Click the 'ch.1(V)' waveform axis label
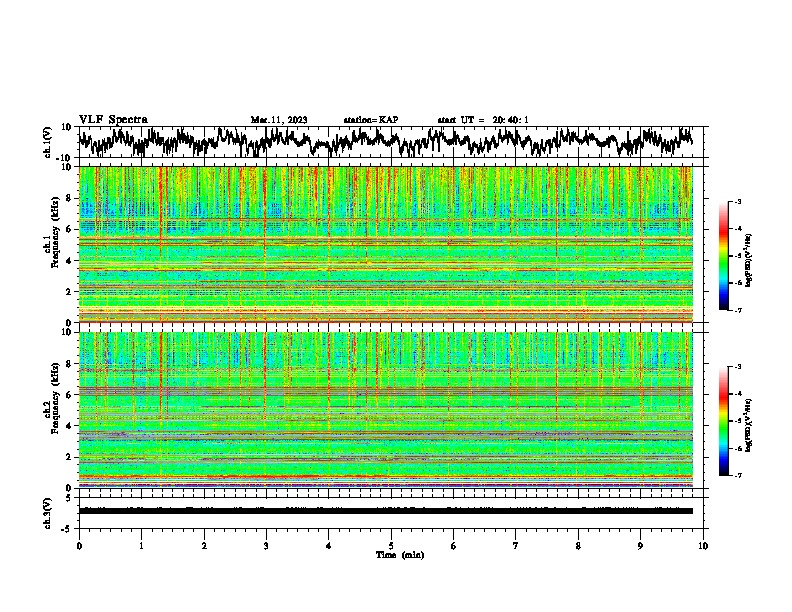 point(48,142)
